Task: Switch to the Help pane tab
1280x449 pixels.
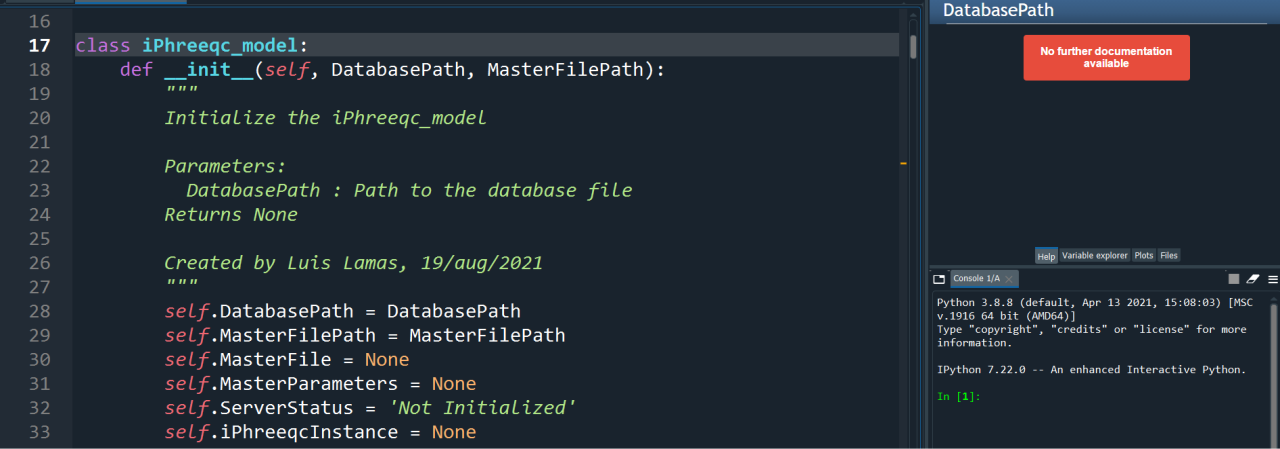Action: (x=1046, y=256)
